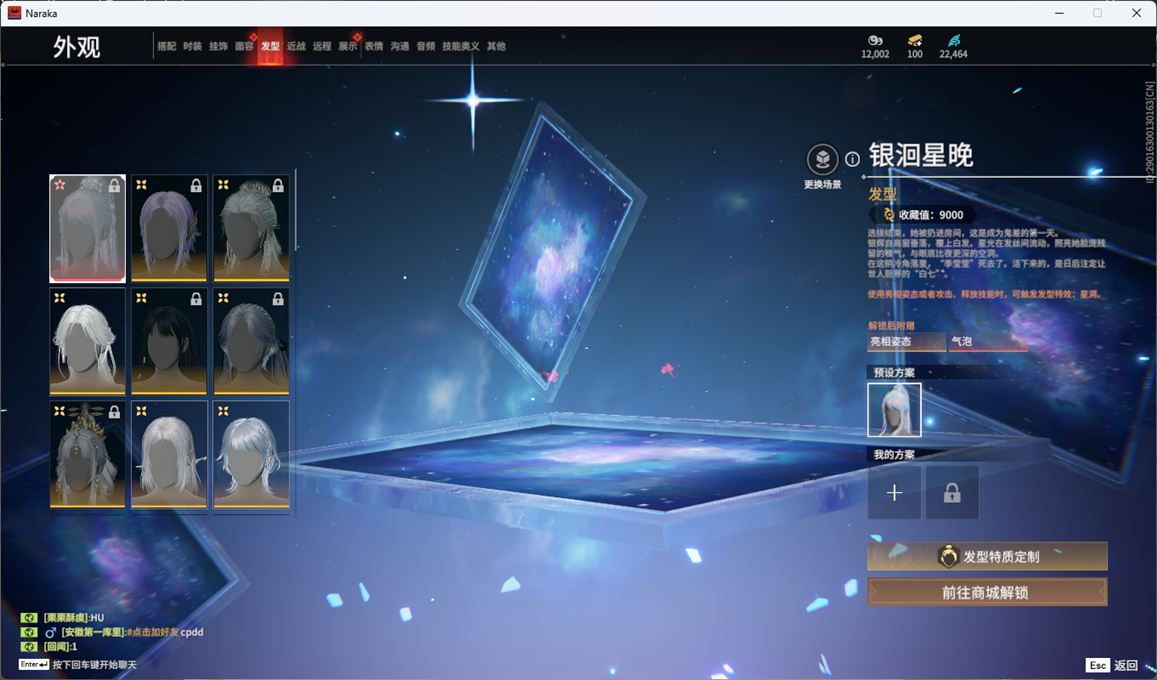Select the golden crown headdress hairstyle
Viewport: 1157px width, 680px height.
88,454
